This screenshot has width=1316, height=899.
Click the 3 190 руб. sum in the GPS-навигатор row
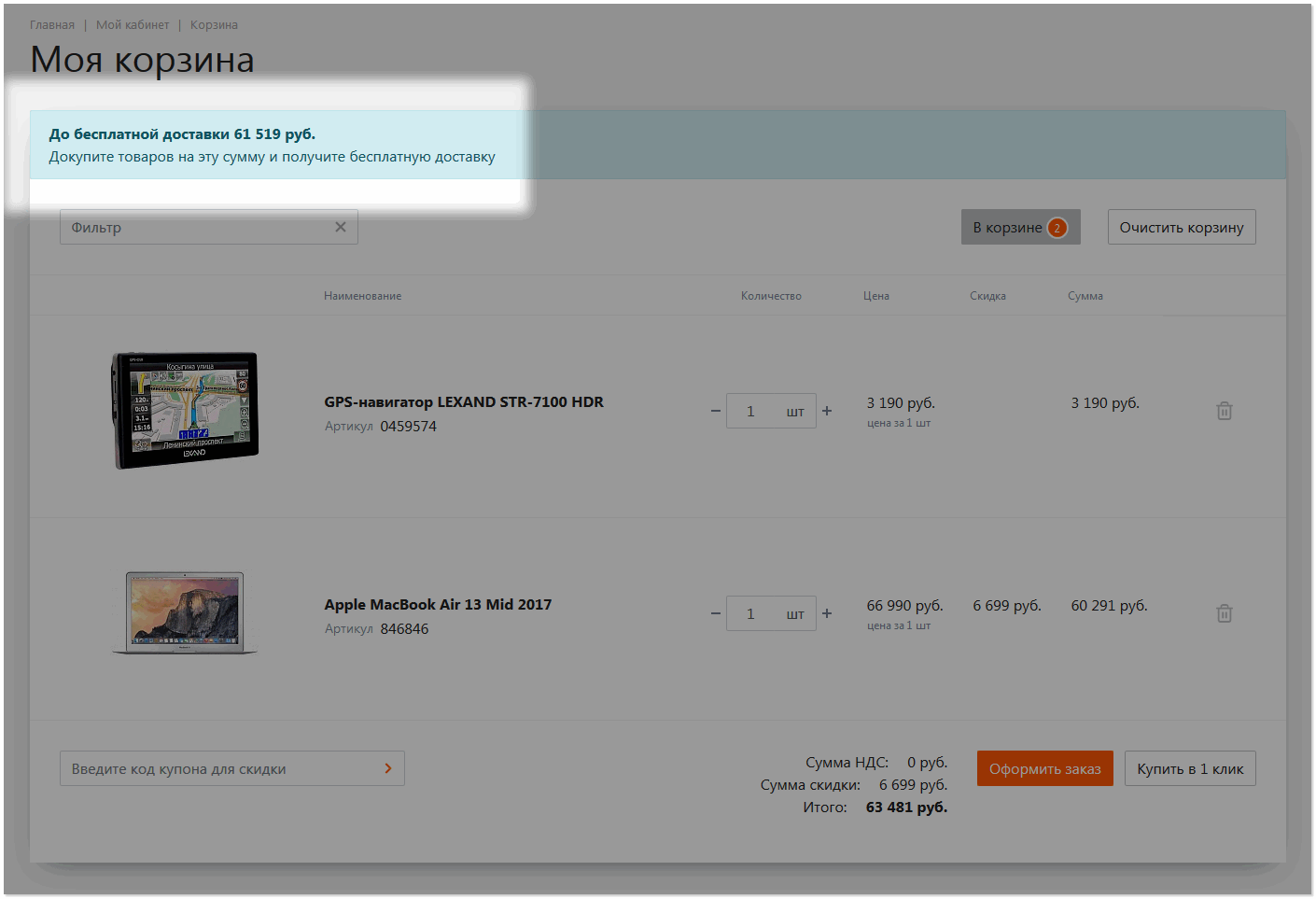(1105, 403)
